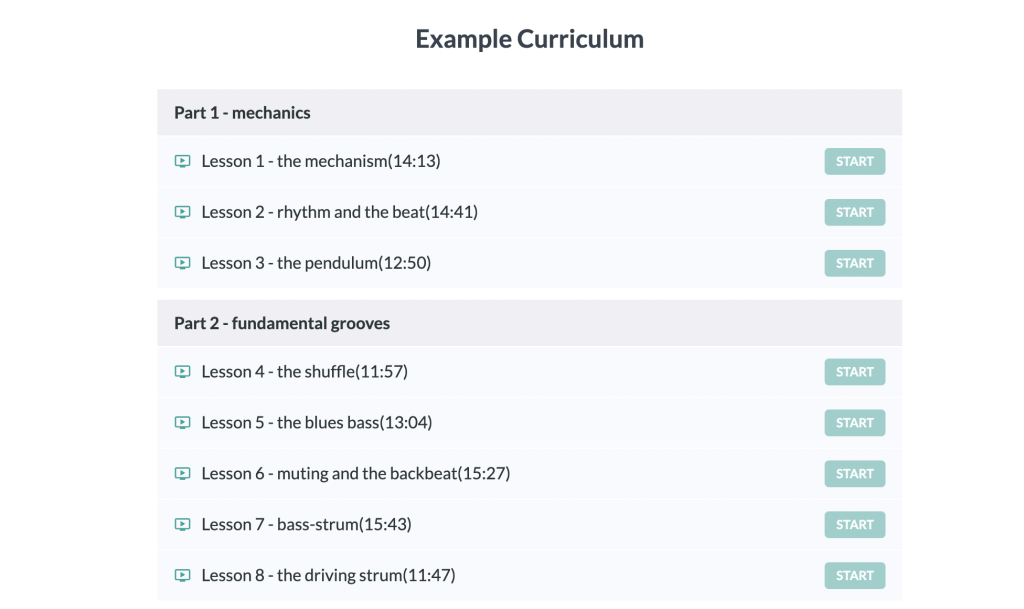1024x609 pixels.
Task: Click the video icon beside Lesson 8
Action: (x=182, y=576)
